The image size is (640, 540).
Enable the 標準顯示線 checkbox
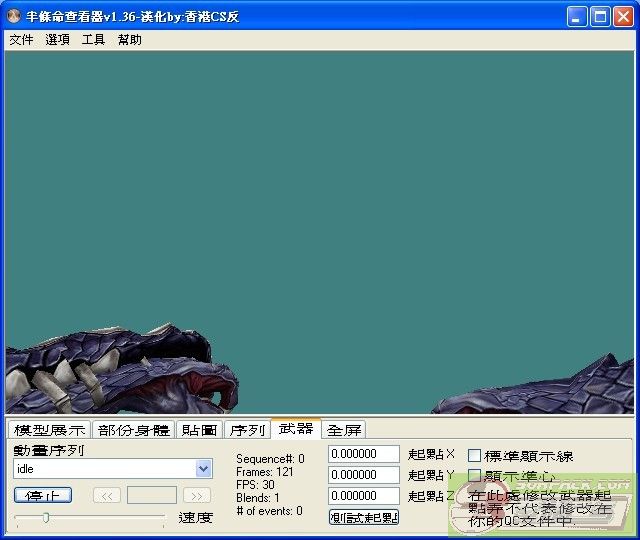475,456
